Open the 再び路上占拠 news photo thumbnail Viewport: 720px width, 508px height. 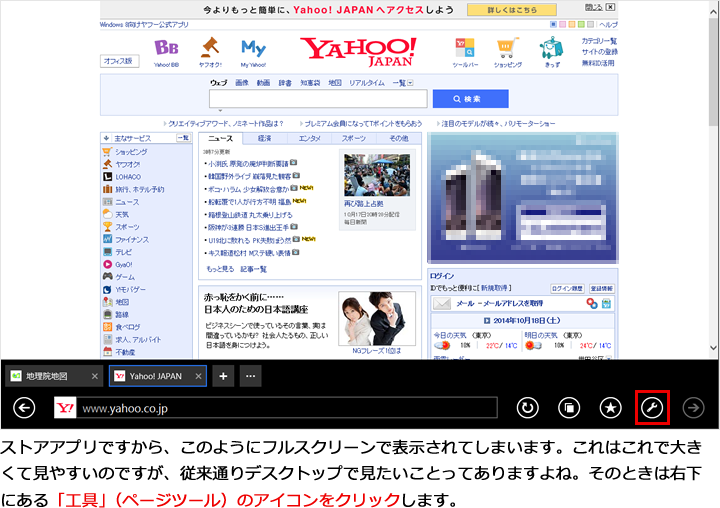(x=377, y=175)
